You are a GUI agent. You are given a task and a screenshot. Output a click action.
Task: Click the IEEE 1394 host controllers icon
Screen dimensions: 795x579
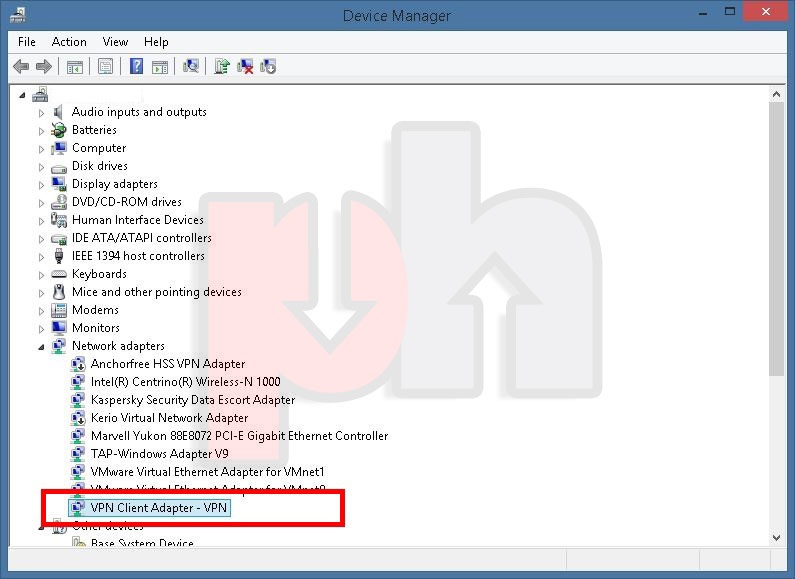pos(59,256)
